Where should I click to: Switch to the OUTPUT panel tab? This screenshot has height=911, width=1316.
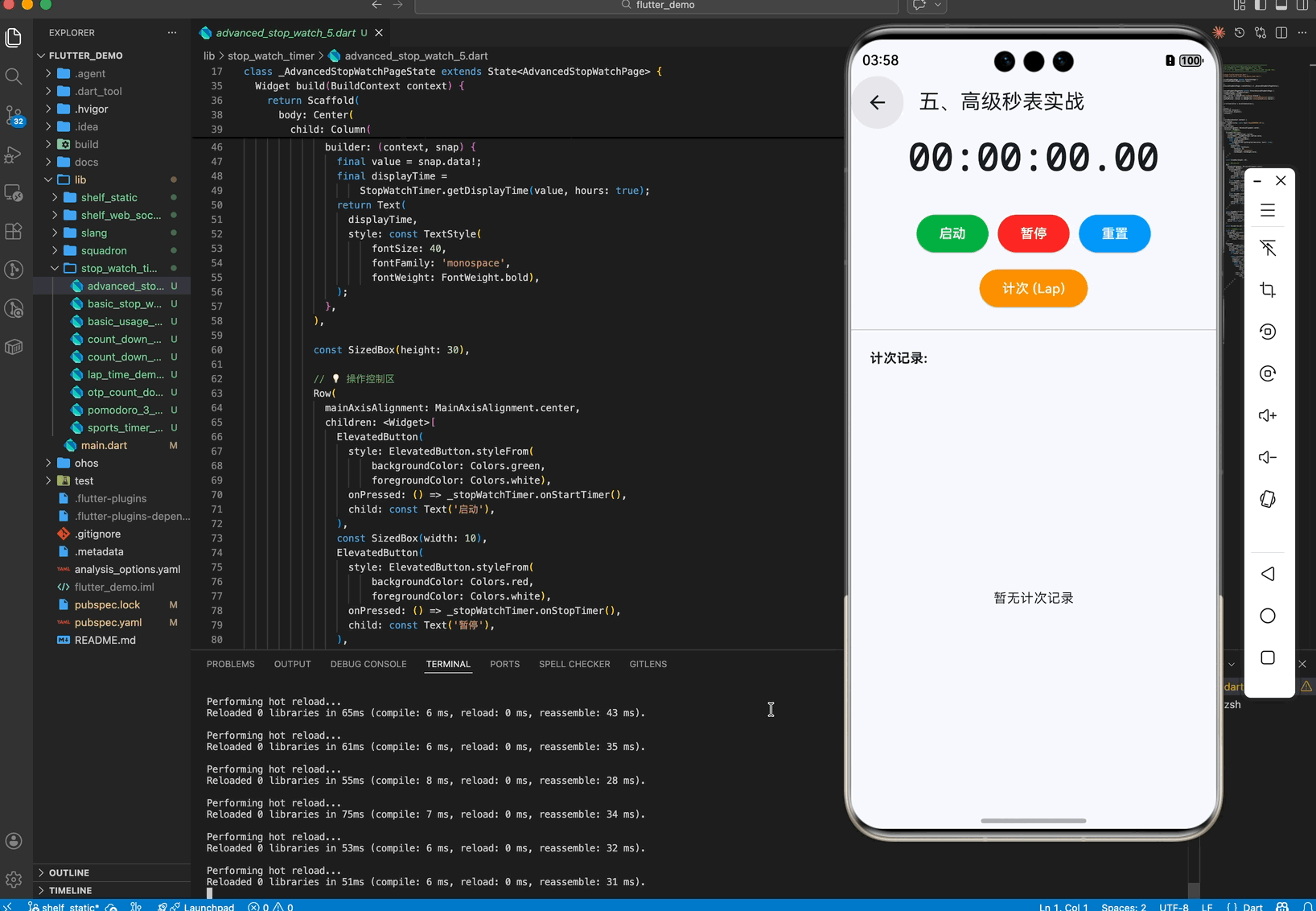(292, 664)
